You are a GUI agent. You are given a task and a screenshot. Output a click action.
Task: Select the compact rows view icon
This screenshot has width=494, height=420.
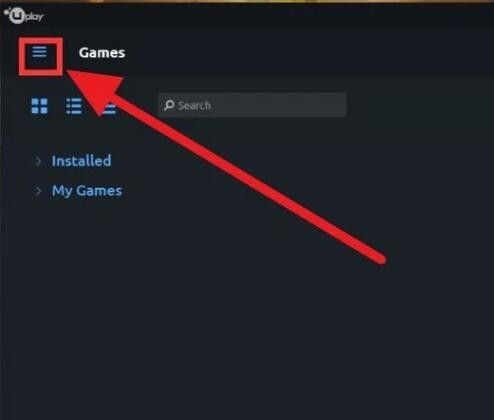pyautogui.click(x=108, y=106)
